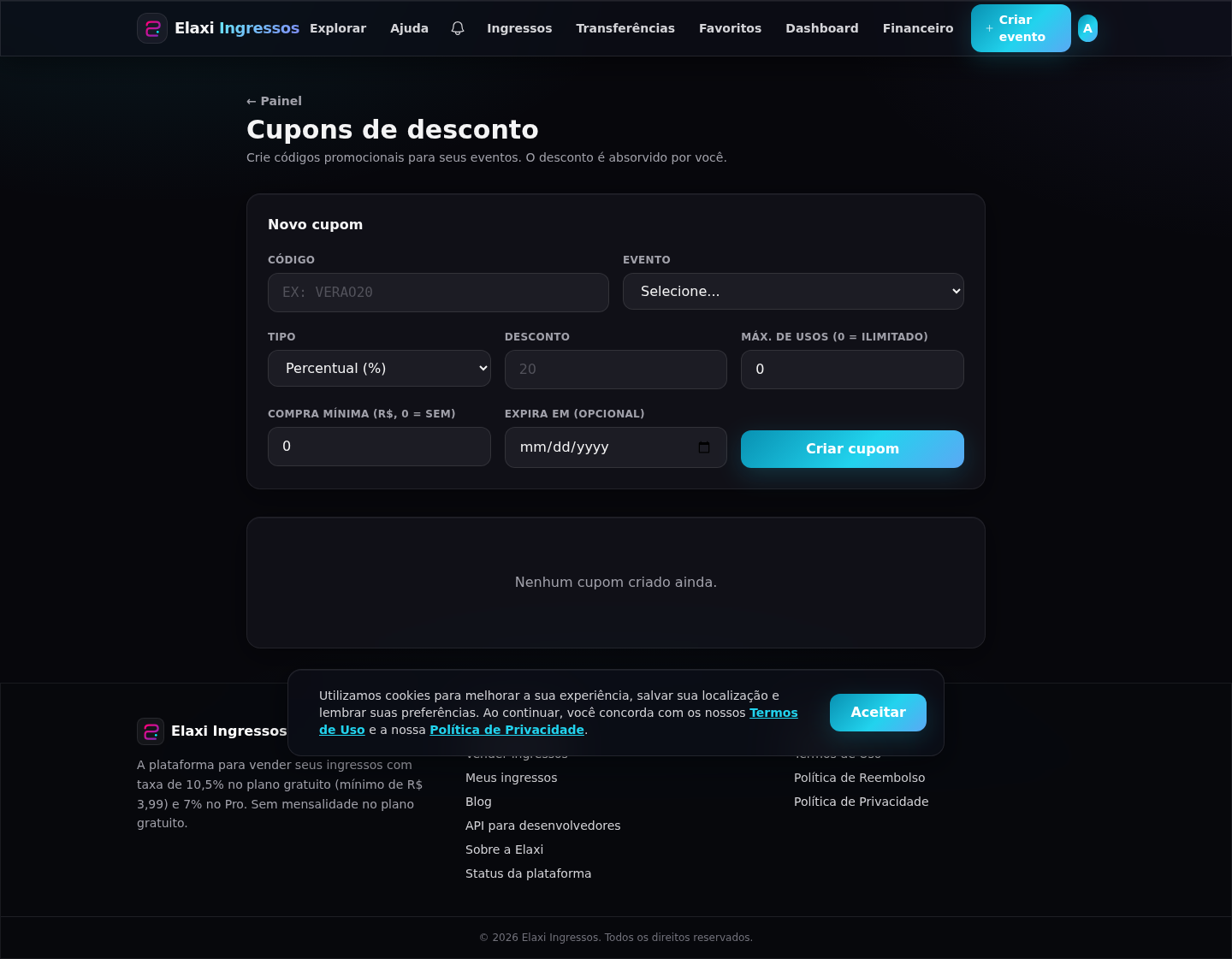Click the Elaxi logo icon in footer
The height and width of the screenshot is (959, 1232).
(x=151, y=731)
